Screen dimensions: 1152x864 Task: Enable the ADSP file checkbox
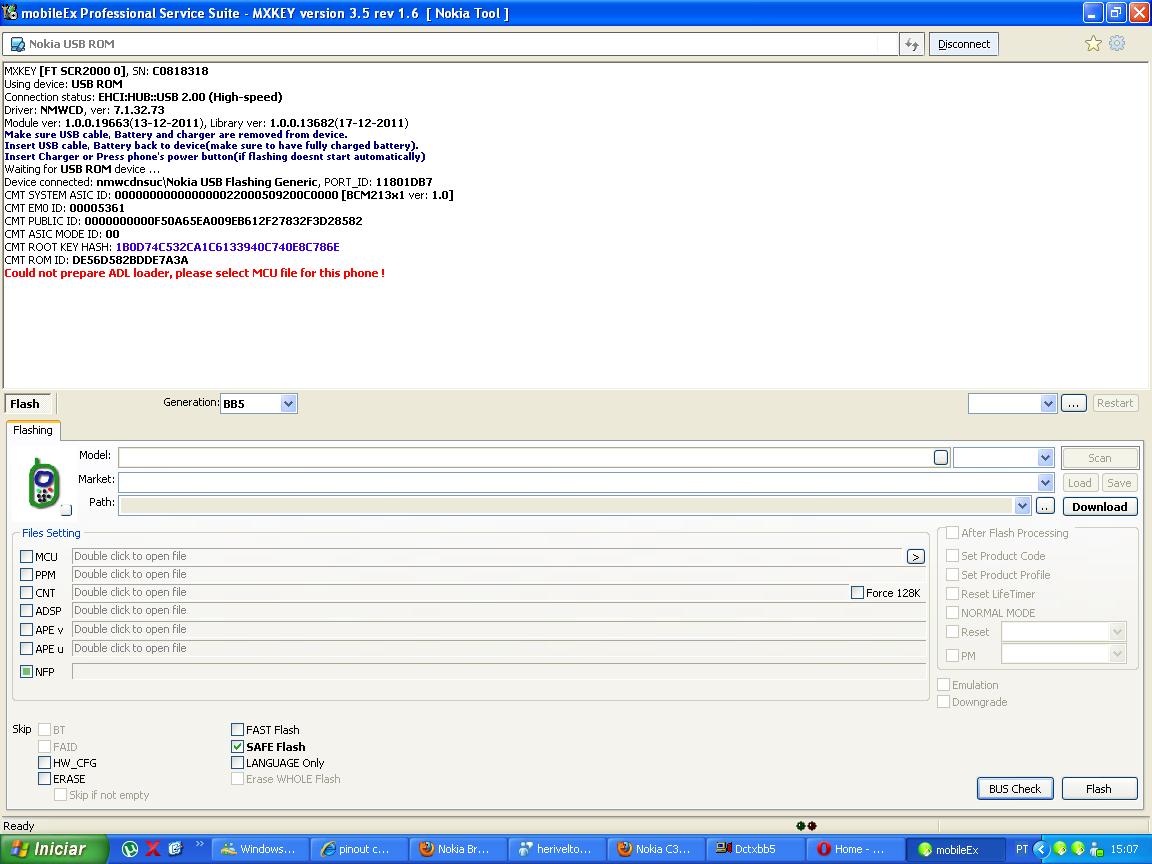click(x=26, y=611)
